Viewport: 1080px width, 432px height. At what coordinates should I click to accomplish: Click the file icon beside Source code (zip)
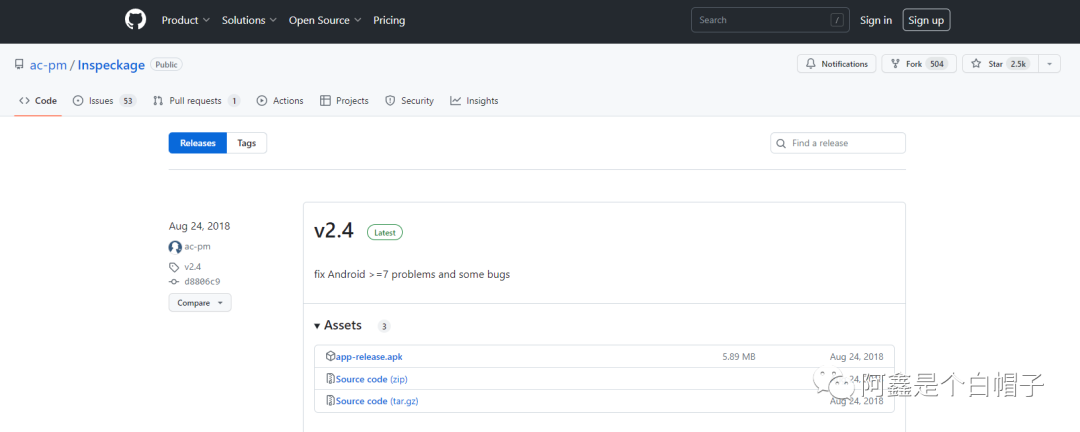330,379
